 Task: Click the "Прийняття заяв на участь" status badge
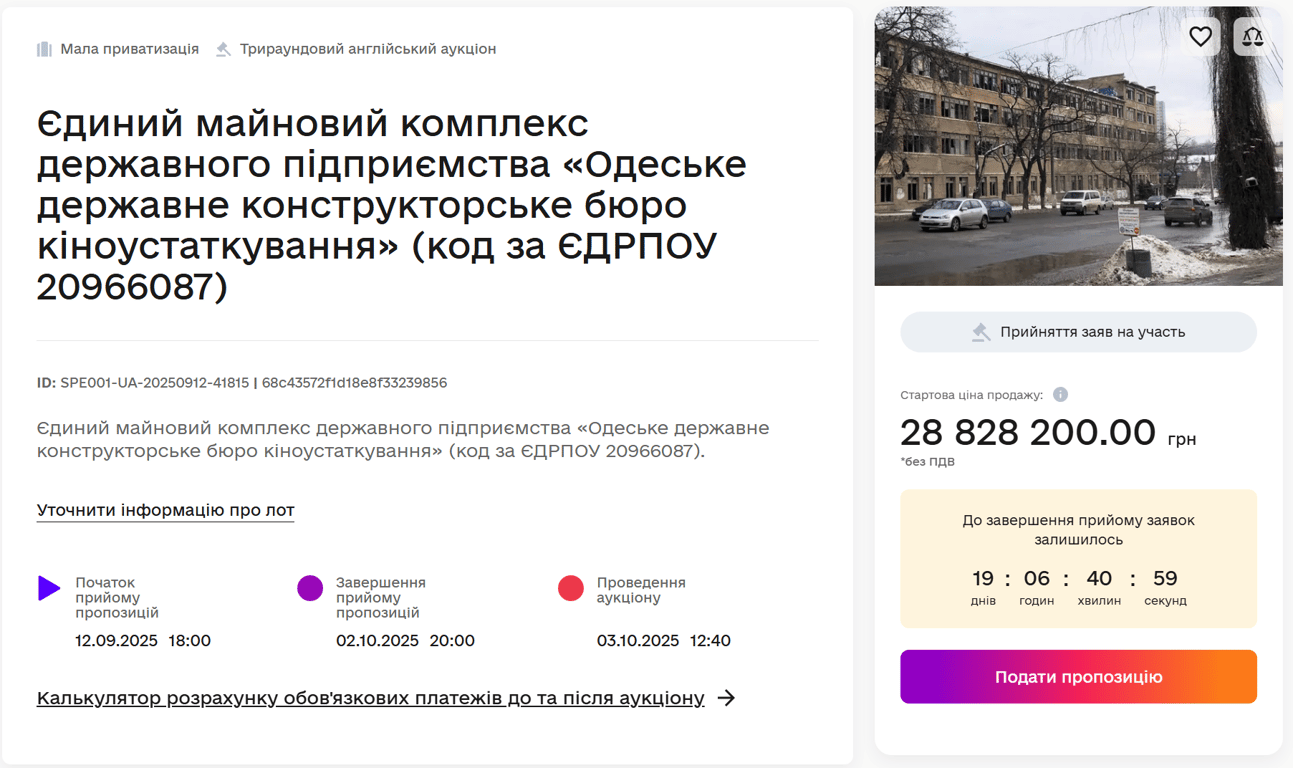coord(1078,331)
